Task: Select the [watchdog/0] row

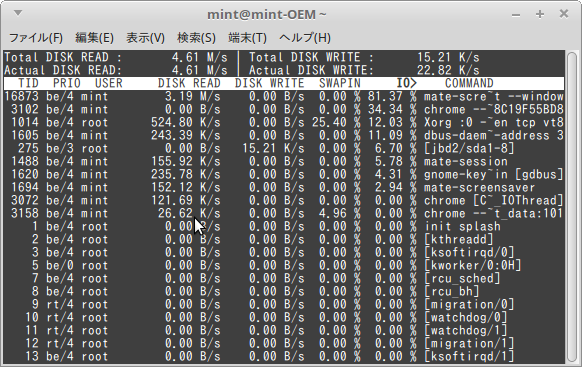Action: point(284,317)
